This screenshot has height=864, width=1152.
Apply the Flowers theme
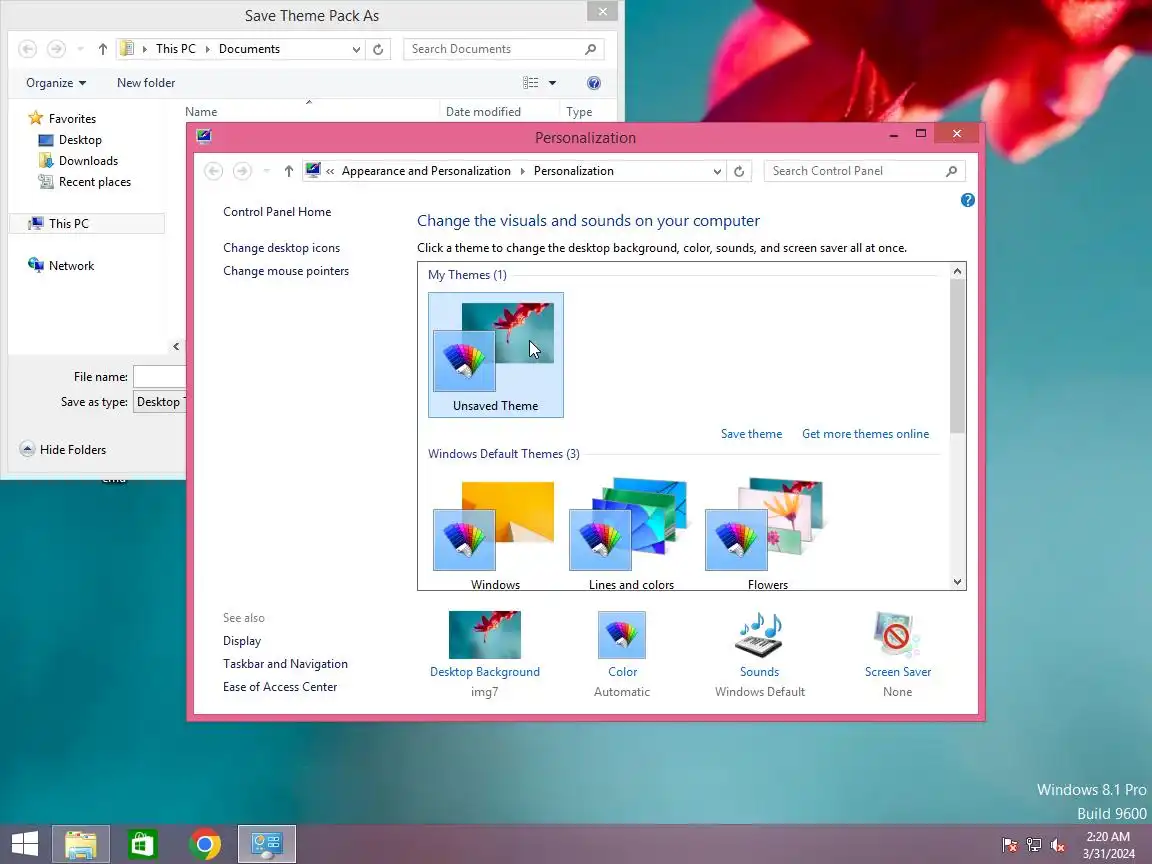click(767, 533)
